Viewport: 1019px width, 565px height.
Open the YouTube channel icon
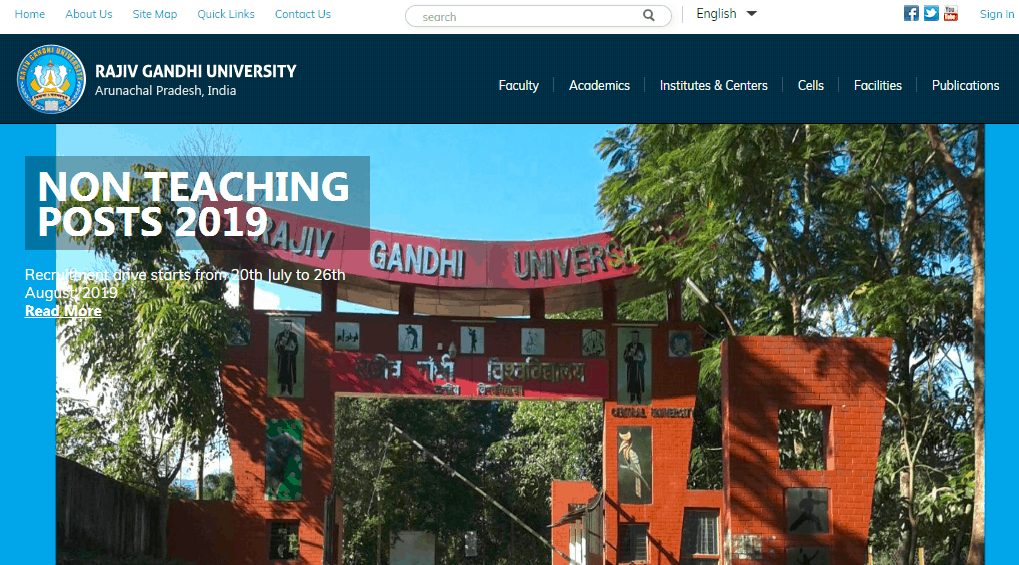951,13
